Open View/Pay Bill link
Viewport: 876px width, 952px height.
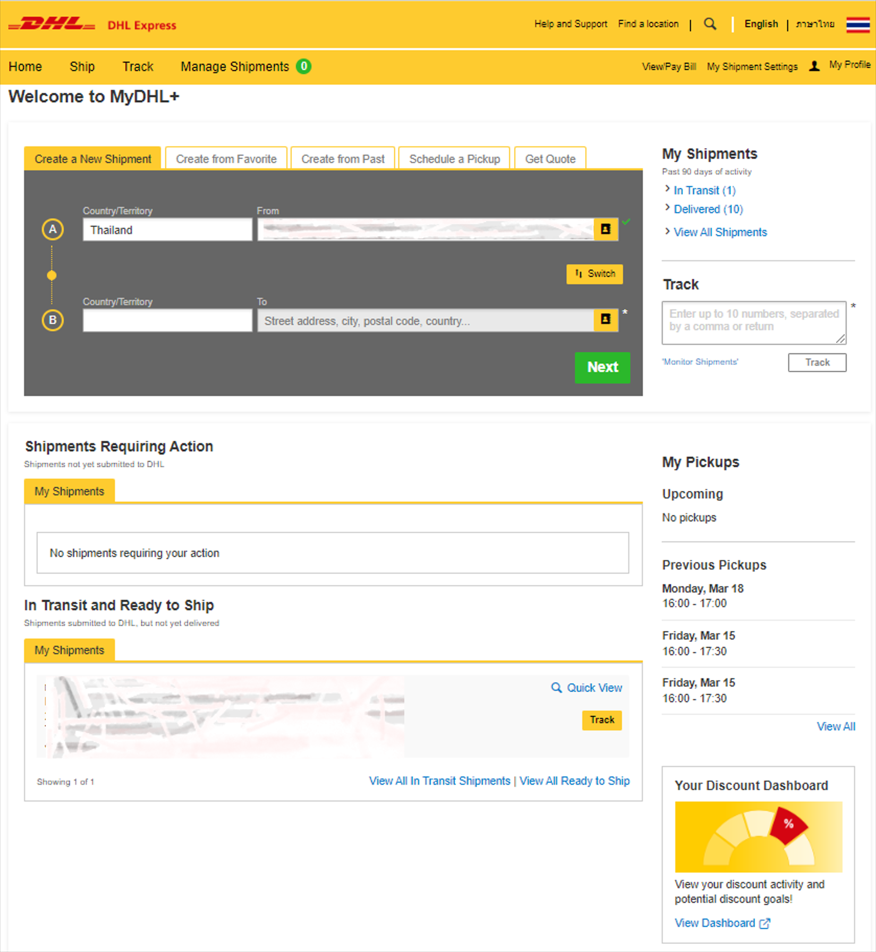(669, 67)
